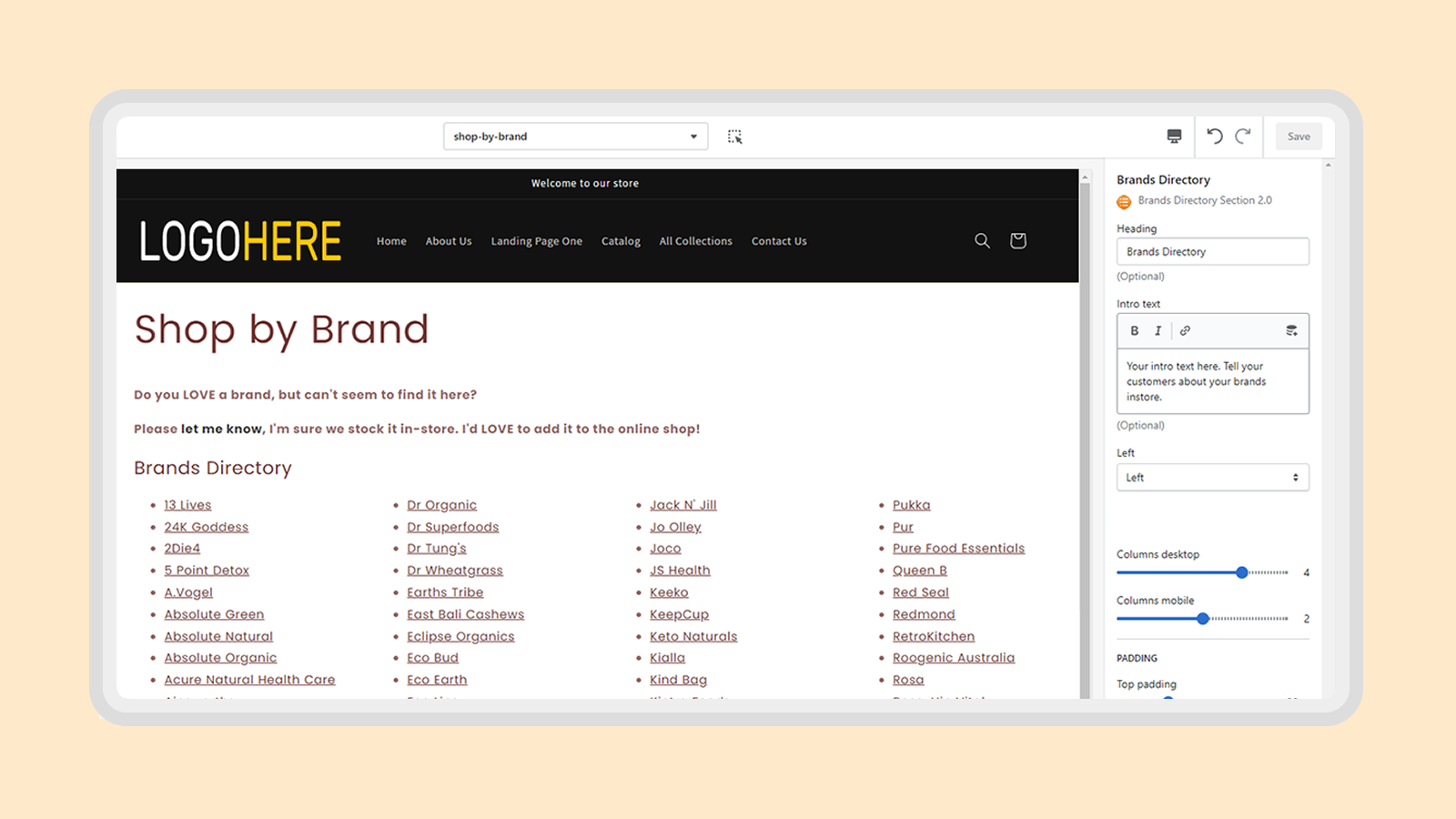Open the shopping cart icon
Viewport: 1456px width, 819px height.
(1017, 240)
